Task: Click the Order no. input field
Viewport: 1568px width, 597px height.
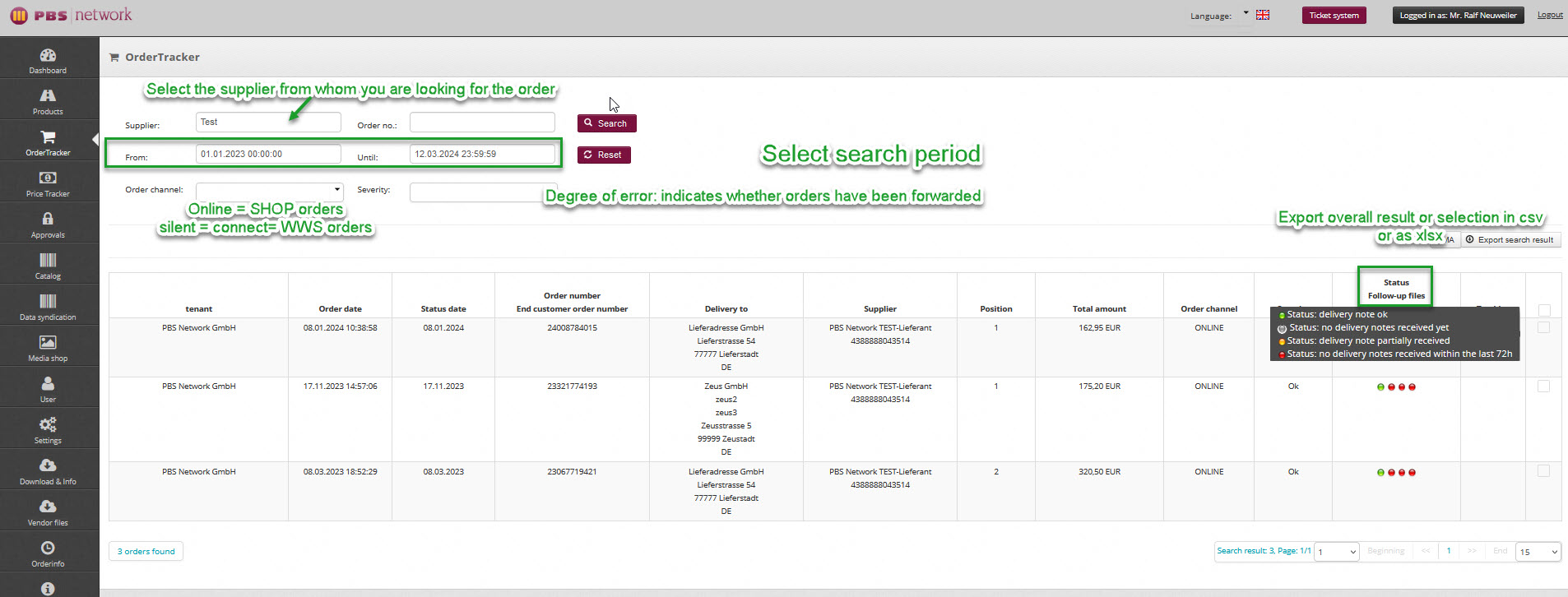Action: pyautogui.click(x=482, y=123)
